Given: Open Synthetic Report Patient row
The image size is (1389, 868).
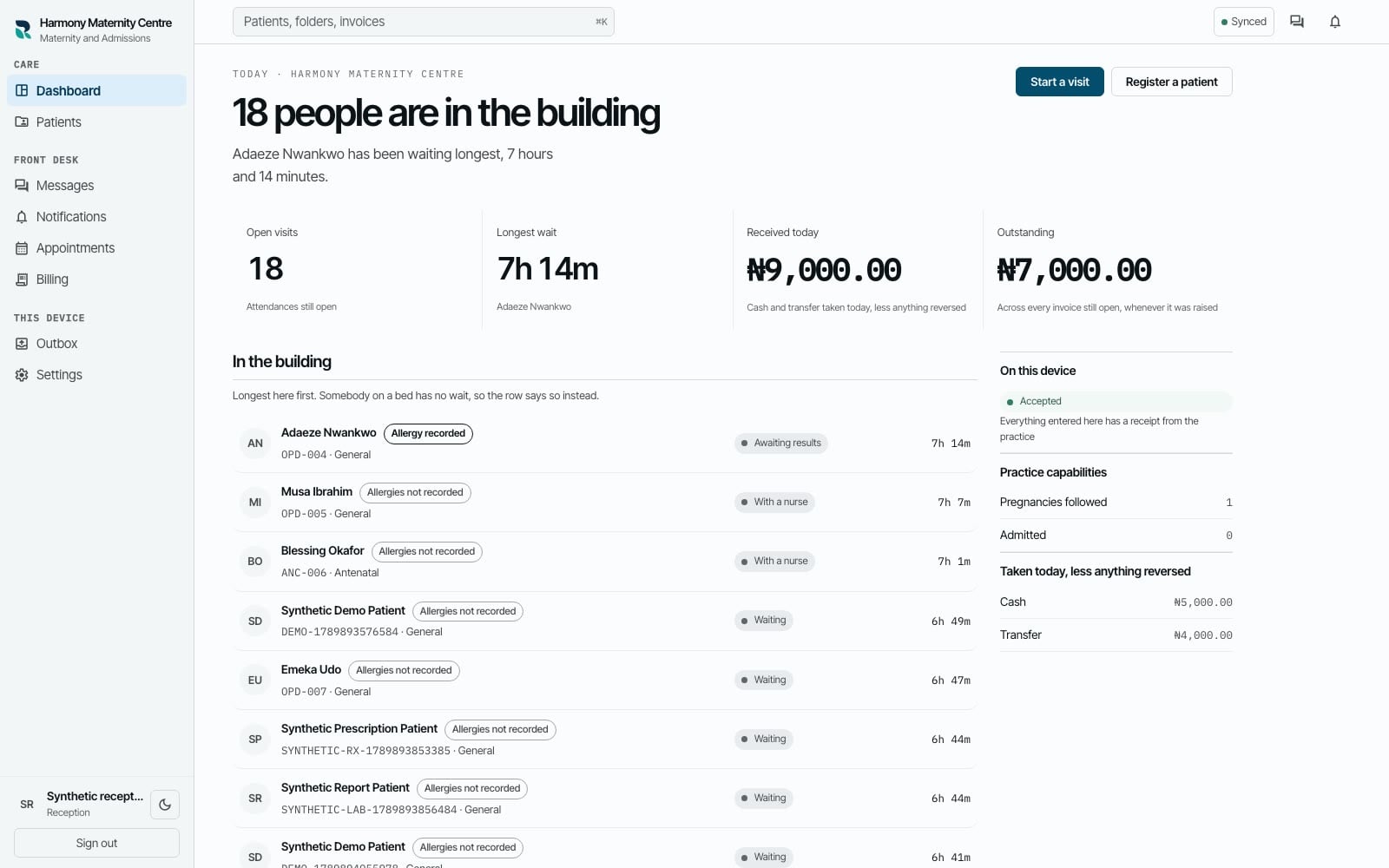Looking at the screenshot, I should 604,798.
